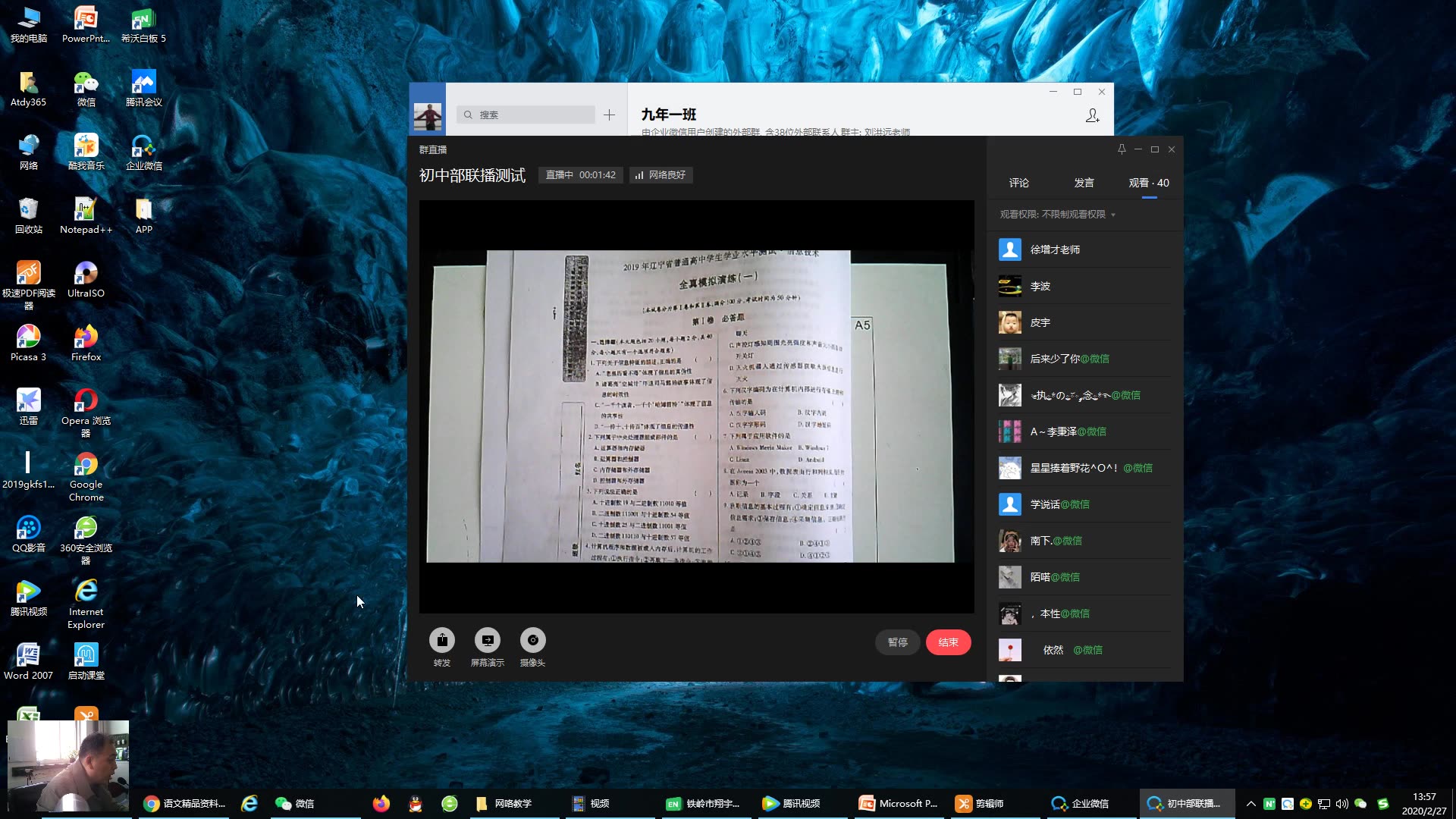Screen dimensions: 1456x819
Task: Pause the live stream with 暂停
Action: (x=898, y=642)
